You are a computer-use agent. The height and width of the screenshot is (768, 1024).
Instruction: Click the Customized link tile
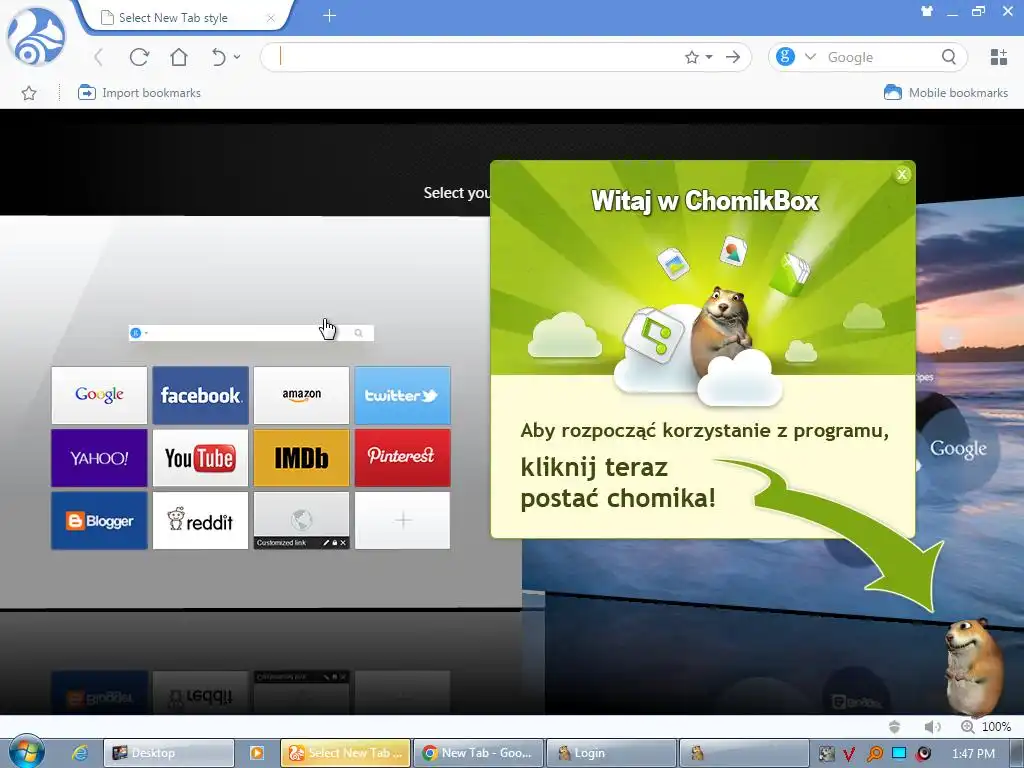302,520
